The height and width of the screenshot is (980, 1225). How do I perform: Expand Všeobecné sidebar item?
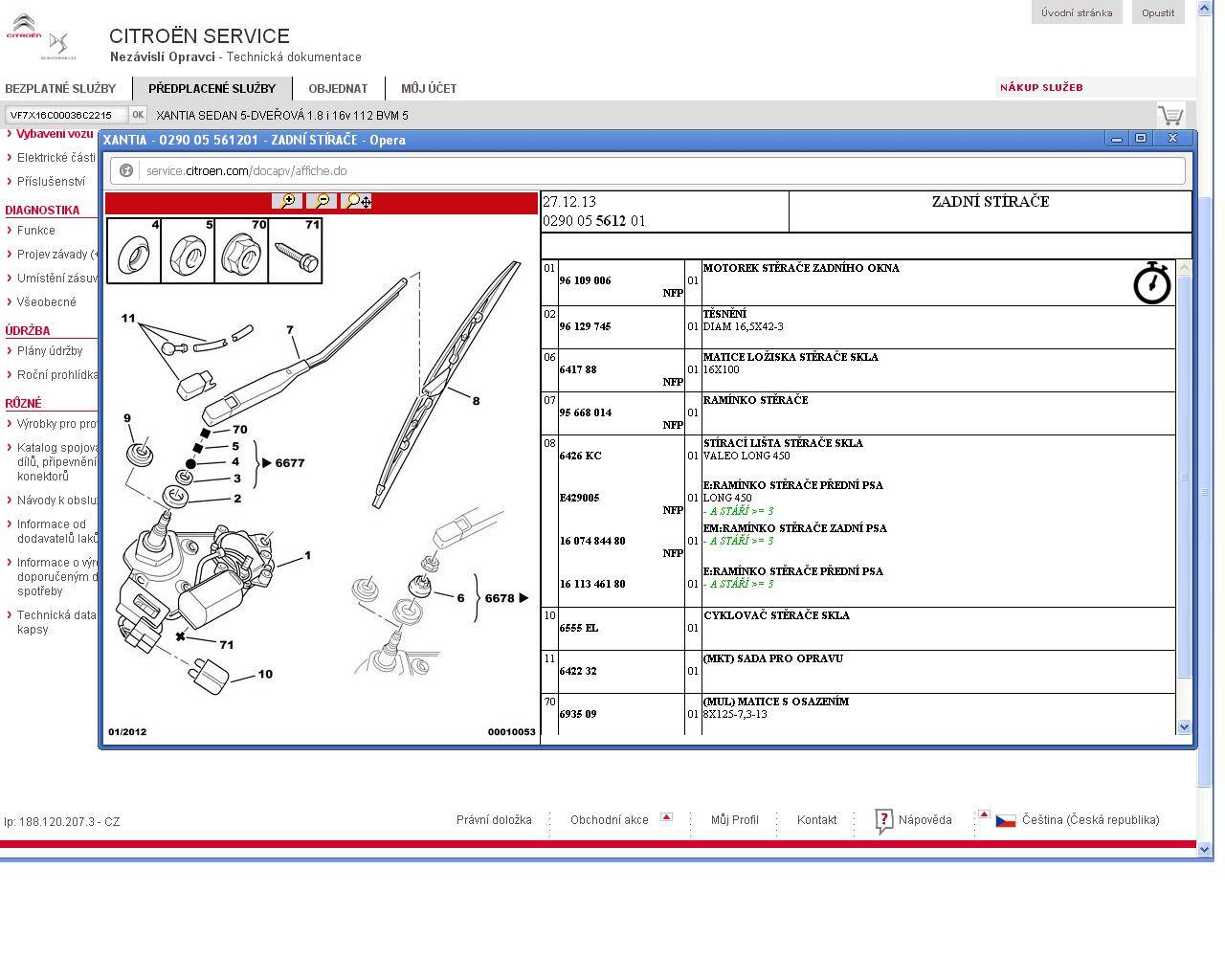click(x=46, y=302)
